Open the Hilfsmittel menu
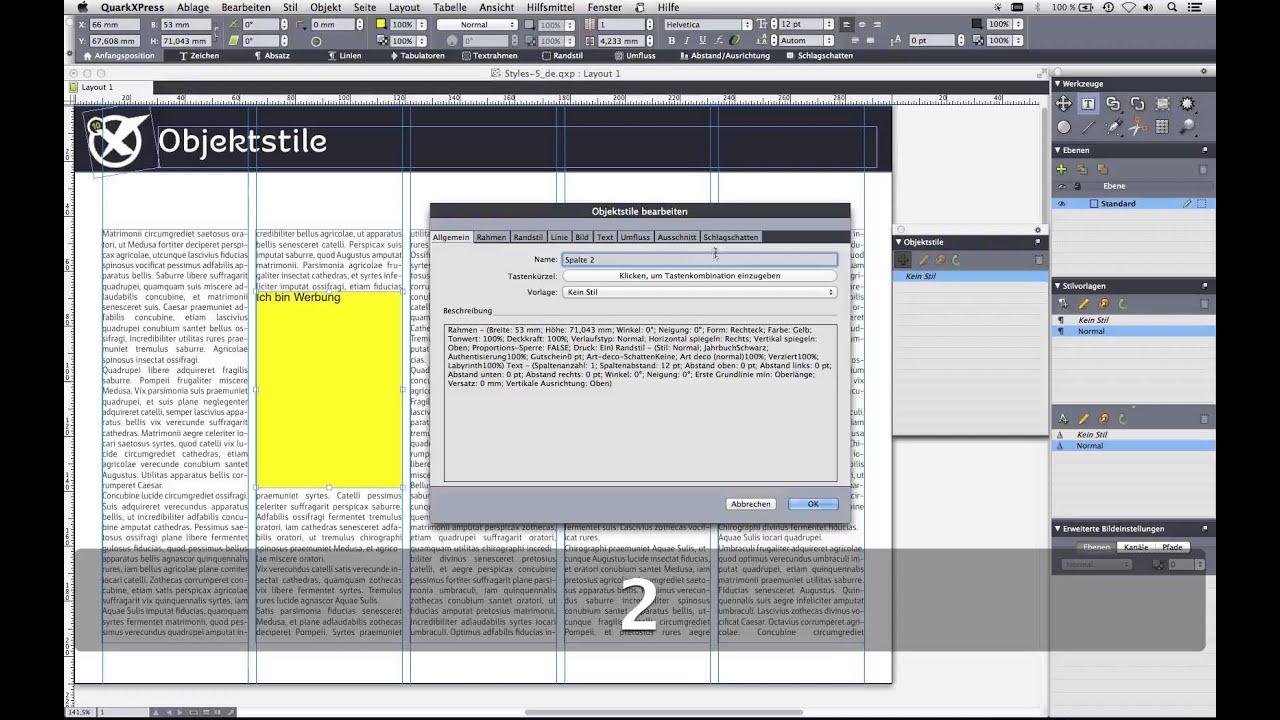This screenshot has width=1280, height=720. pyautogui.click(x=551, y=7)
